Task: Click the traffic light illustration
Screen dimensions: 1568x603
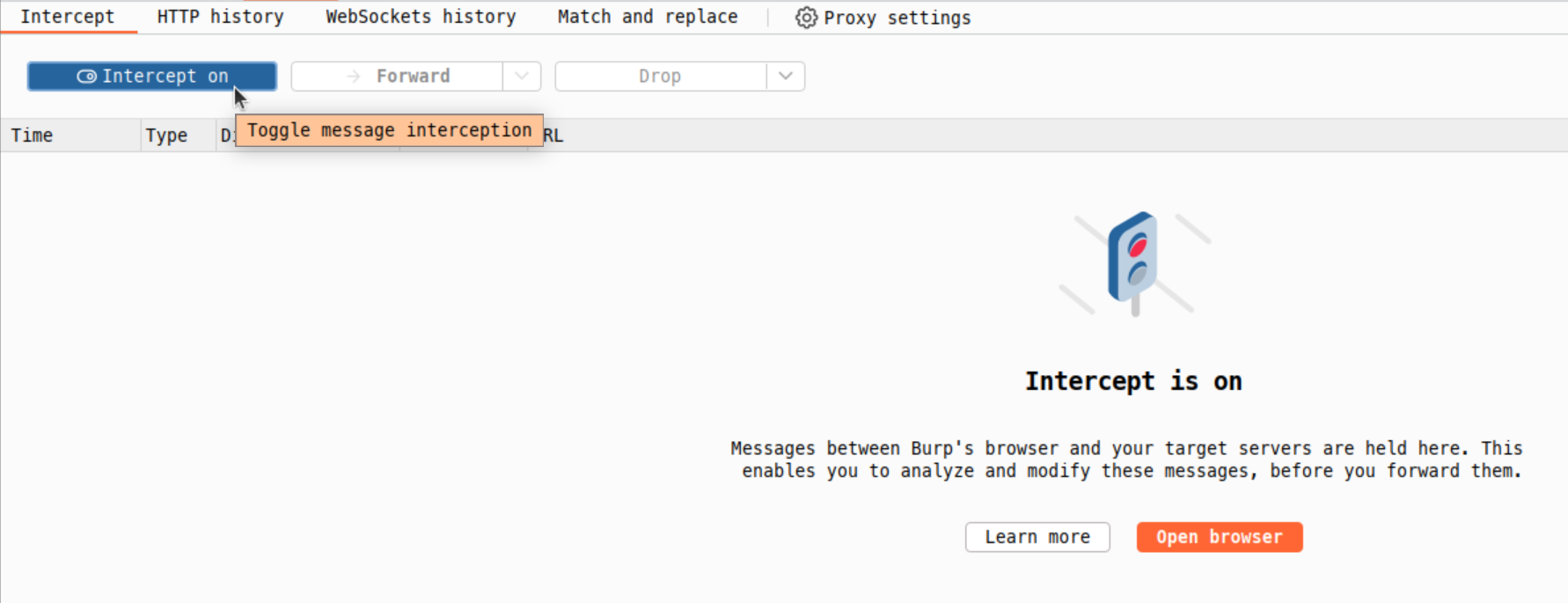Action: click(x=1133, y=263)
